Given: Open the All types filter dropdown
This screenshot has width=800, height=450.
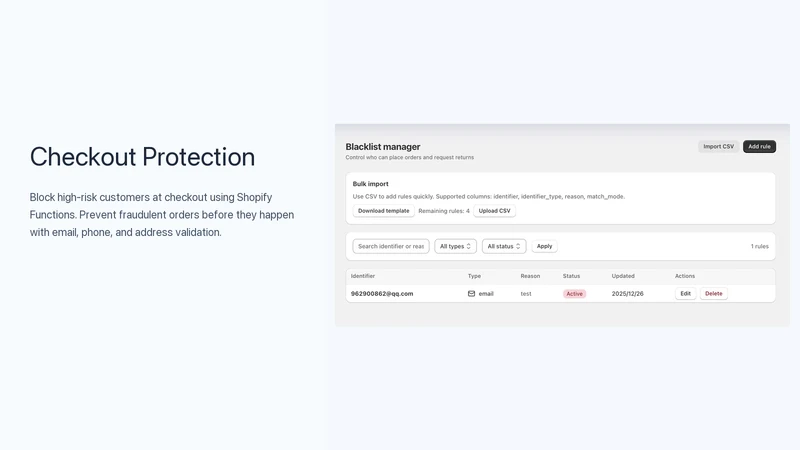Looking at the screenshot, I should pos(455,246).
